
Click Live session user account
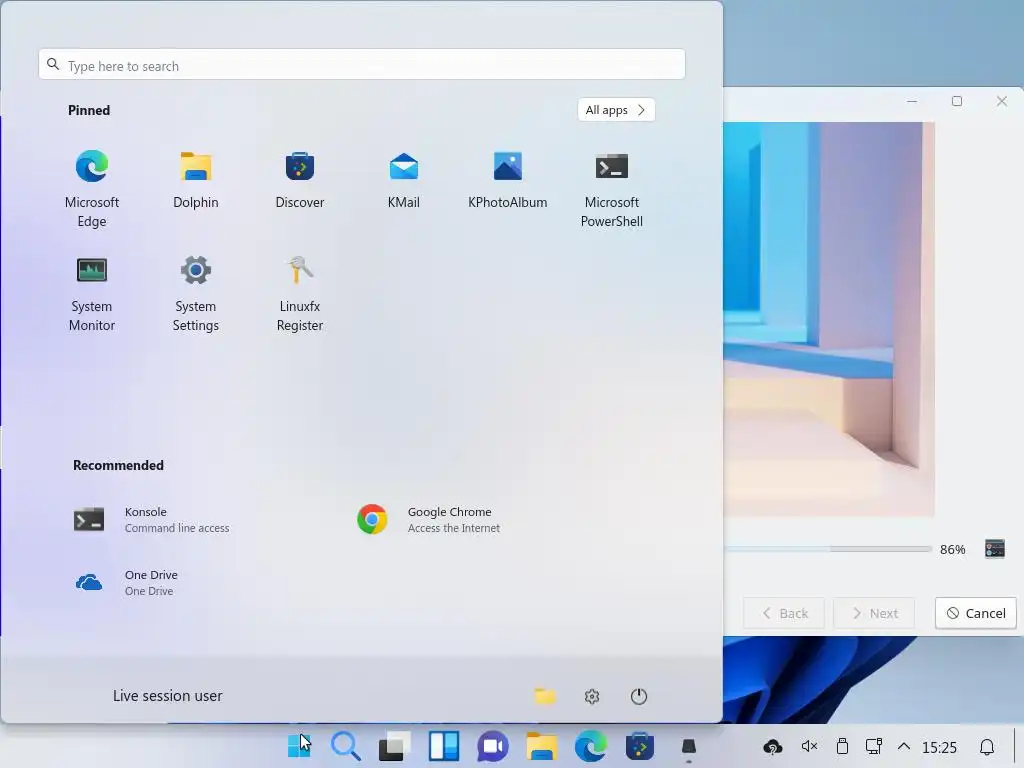coord(168,696)
